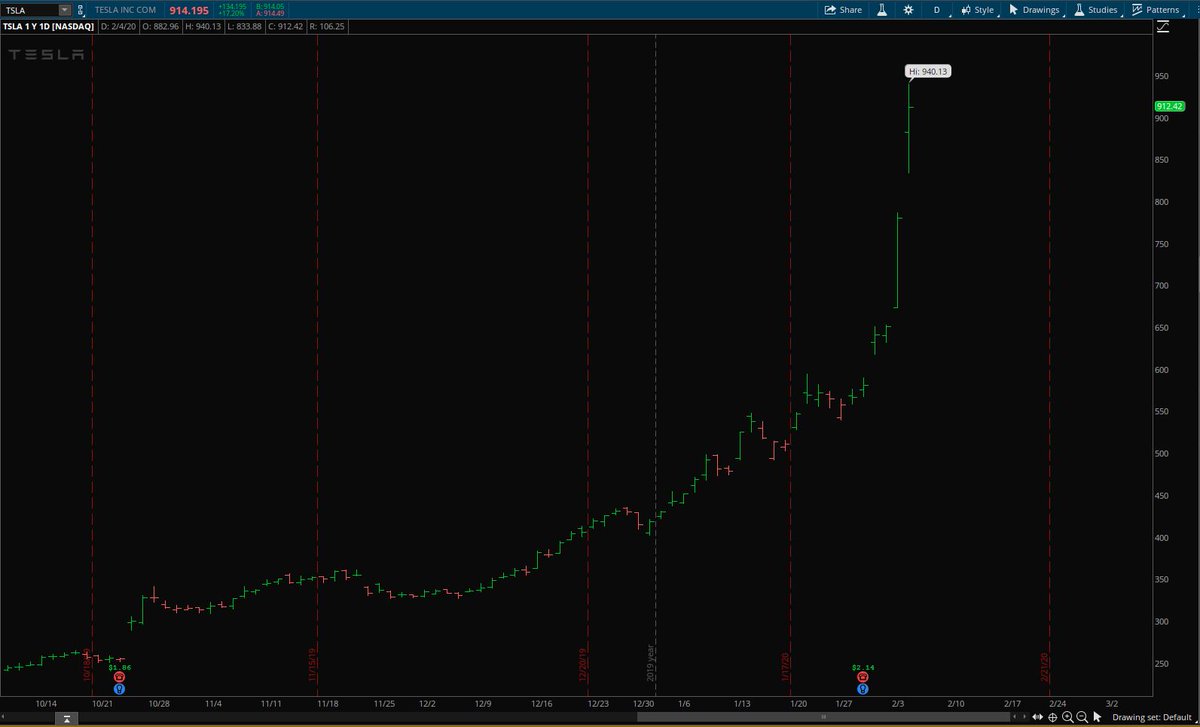Image resolution: width=1200 pixels, height=727 pixels.
Task: Click the R: 106.25 range value
Action: coord(329,27)
